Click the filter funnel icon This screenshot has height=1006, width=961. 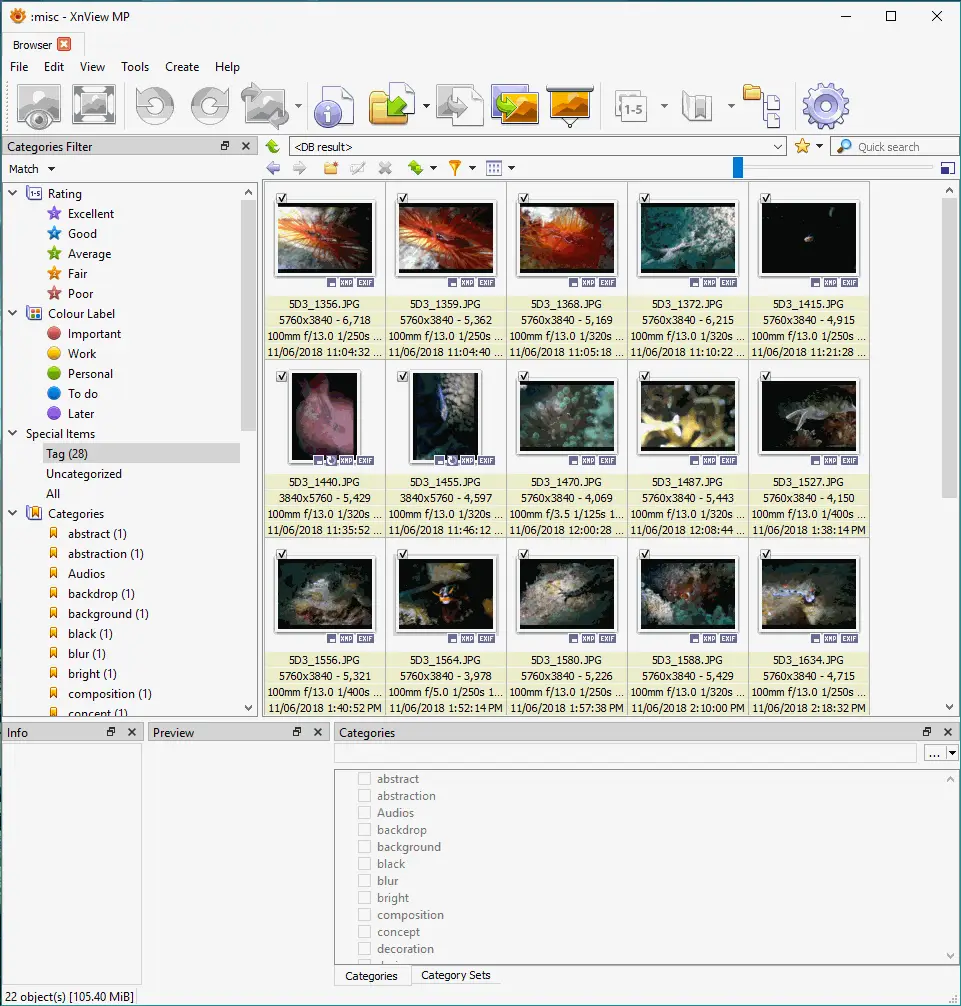[455, 168]
